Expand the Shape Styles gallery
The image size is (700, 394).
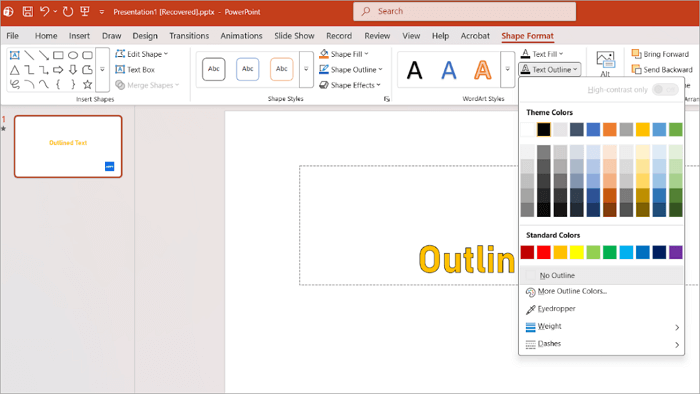(x=306, y=69)
